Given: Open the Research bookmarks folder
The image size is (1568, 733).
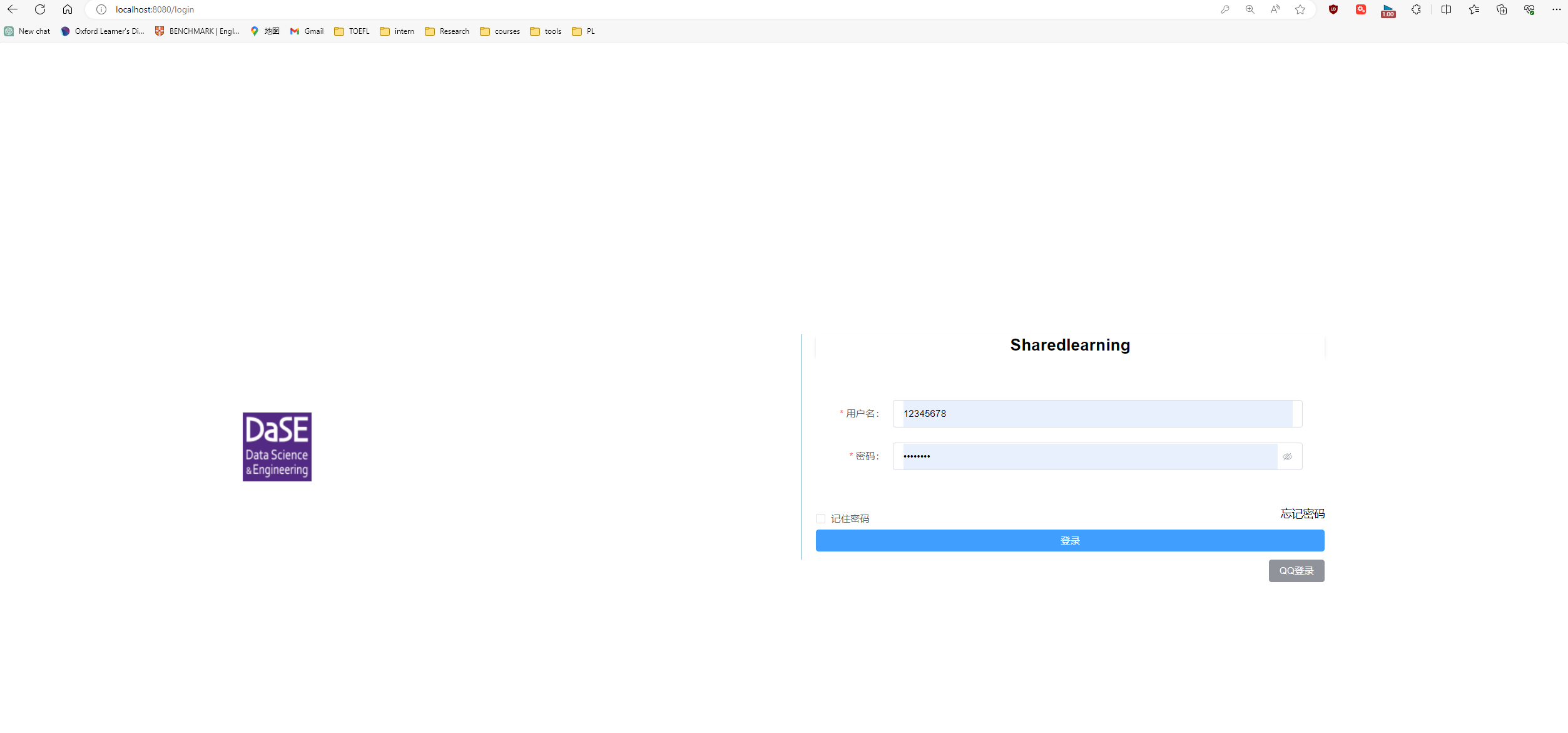Looking at the screenshot, I should point(453,31).
